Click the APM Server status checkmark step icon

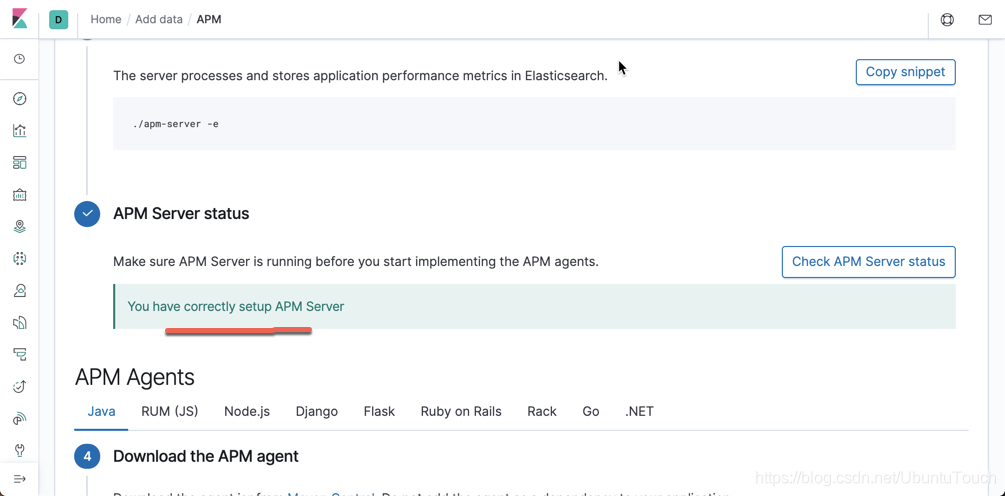[x=87, y=214]
